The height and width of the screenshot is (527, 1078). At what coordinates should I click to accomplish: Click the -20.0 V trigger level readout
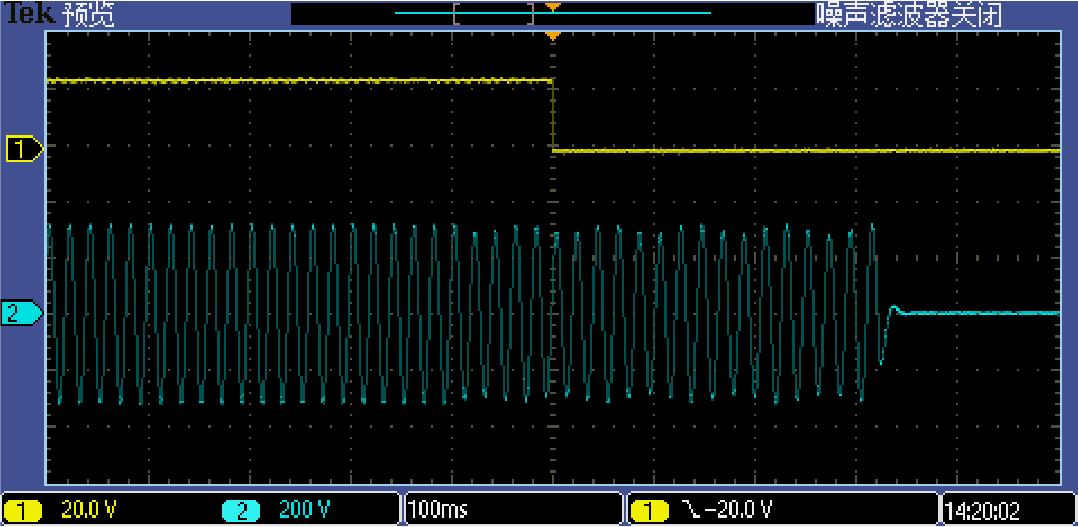pos(738,511)
